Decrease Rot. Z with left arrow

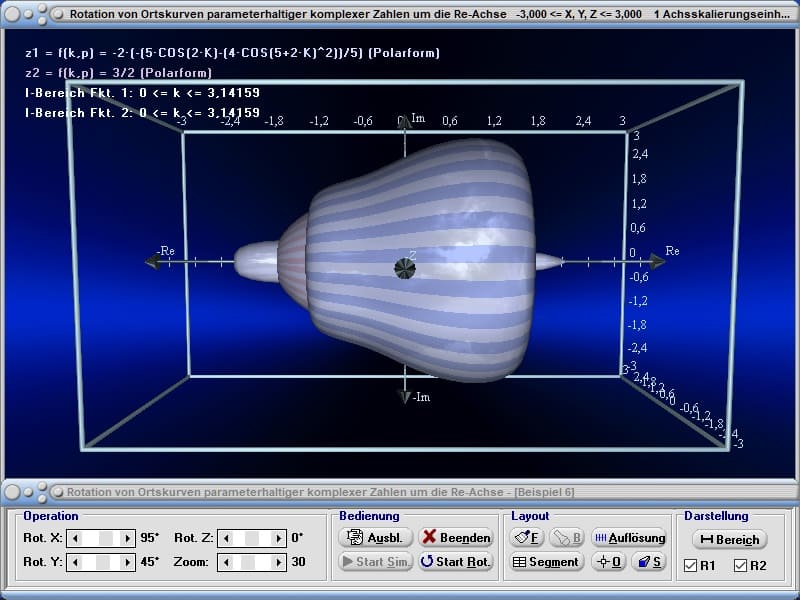pos(226,538)
